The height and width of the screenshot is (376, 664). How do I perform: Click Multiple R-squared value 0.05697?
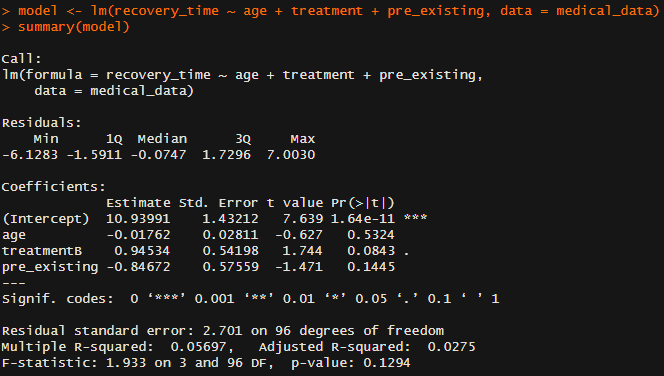click(198, 347)
